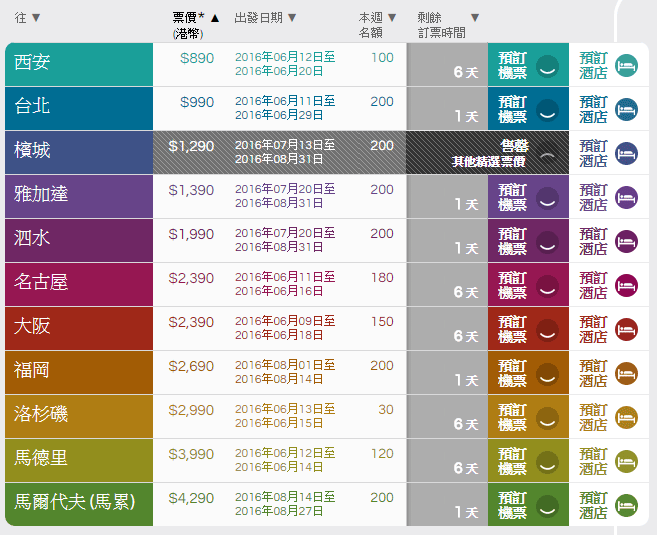Sort by 剩餘訂票時間 remaining time column
657x535 pixels.
click(448, 24)
